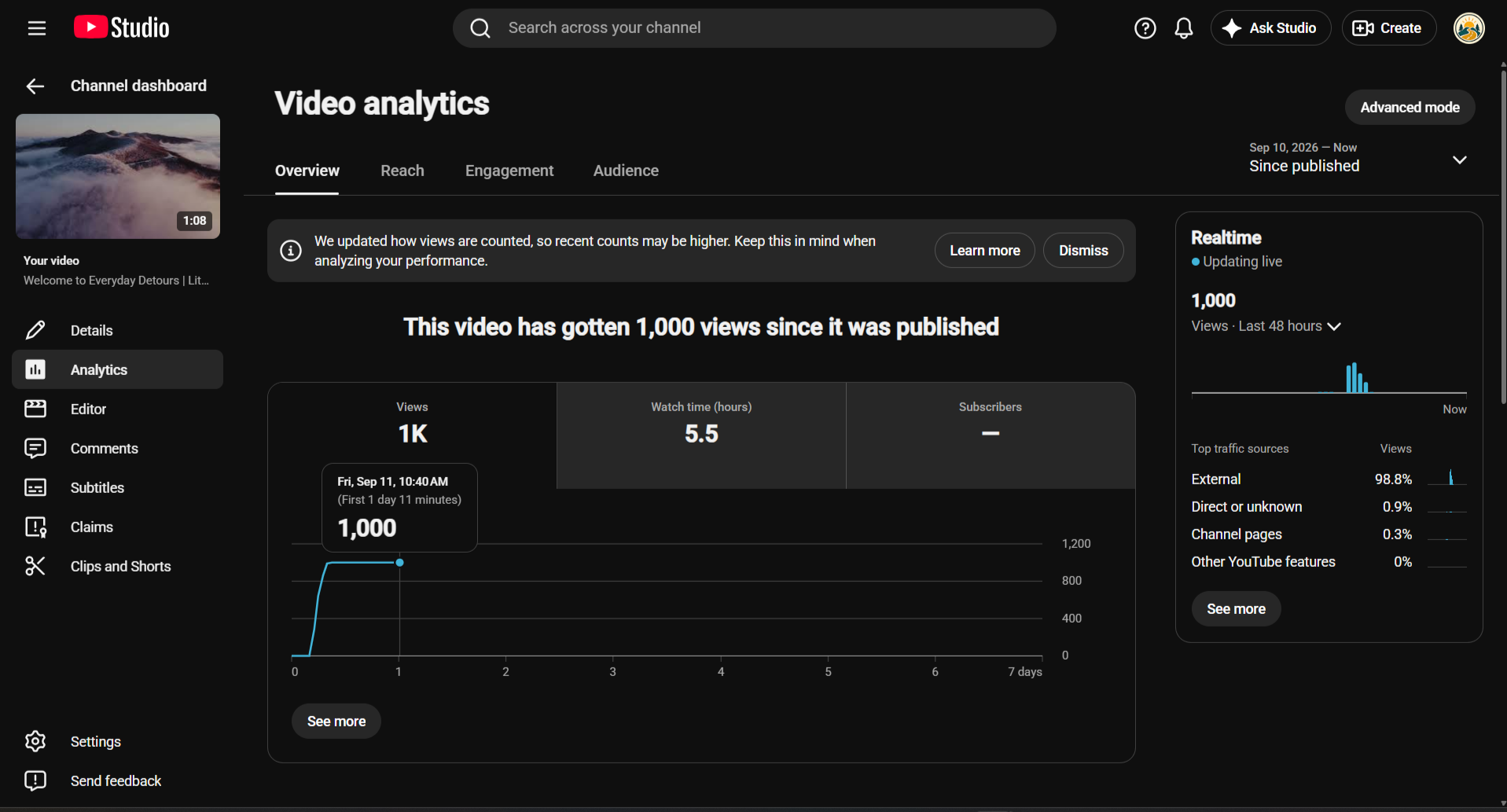Open the Editor sidebar item
Screen dimensions: 1507x812
(118, 409)
